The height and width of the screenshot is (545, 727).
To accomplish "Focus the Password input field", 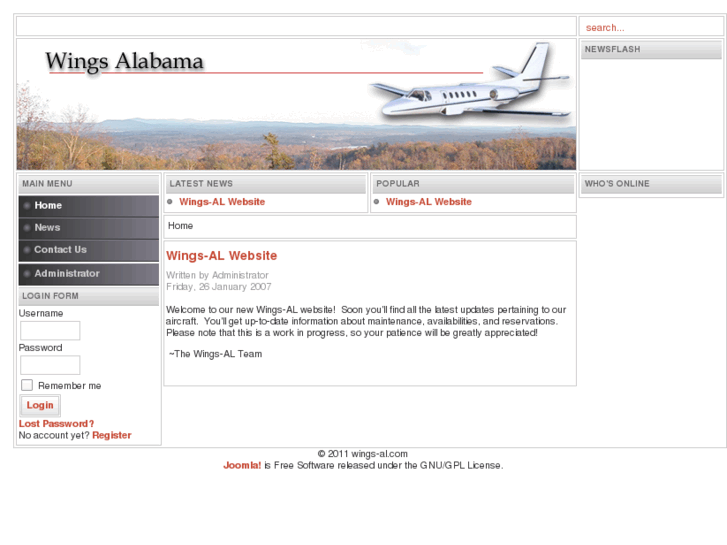I will point(50,365).
